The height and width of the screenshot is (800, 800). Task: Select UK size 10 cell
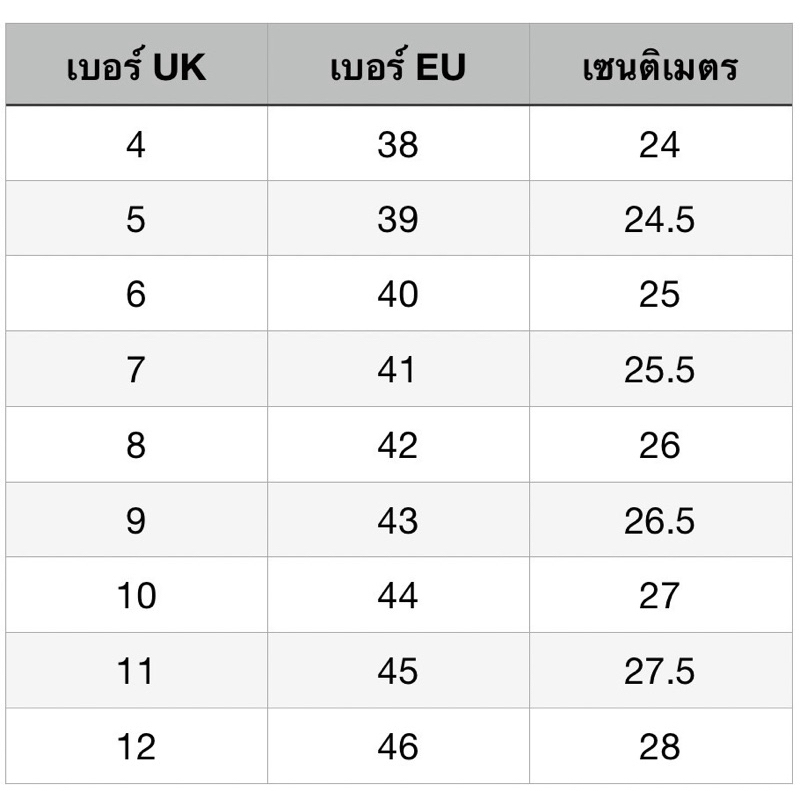click(x=136, y=594)
